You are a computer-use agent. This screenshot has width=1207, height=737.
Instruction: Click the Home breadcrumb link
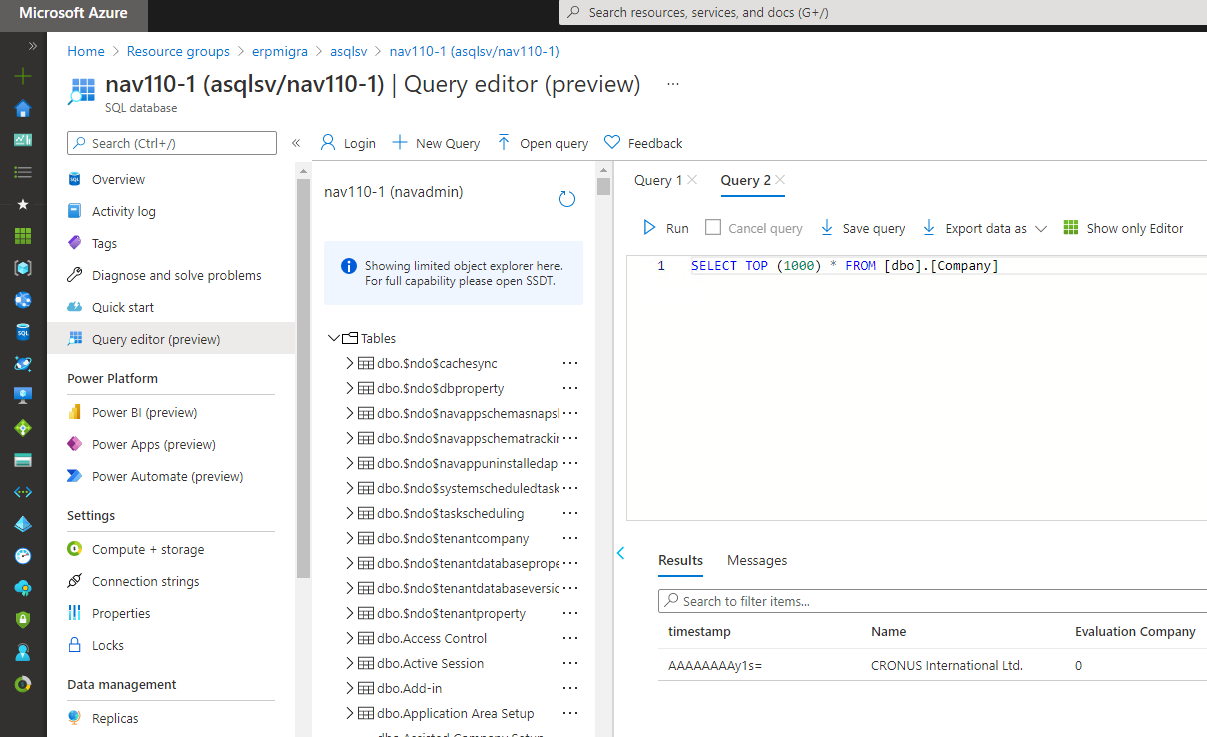tap(86, 51)
